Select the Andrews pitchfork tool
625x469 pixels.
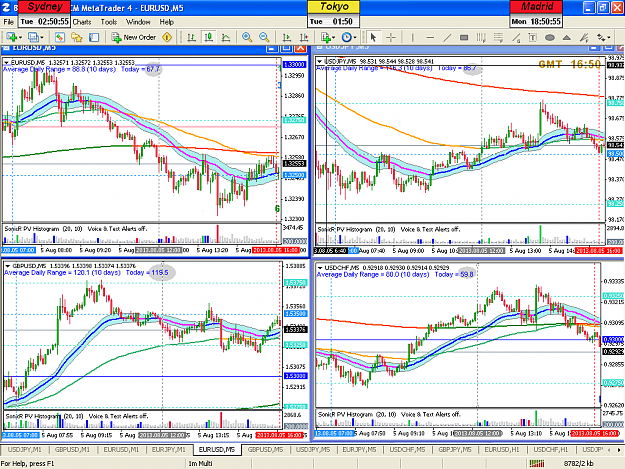click(x=584, y=37)
